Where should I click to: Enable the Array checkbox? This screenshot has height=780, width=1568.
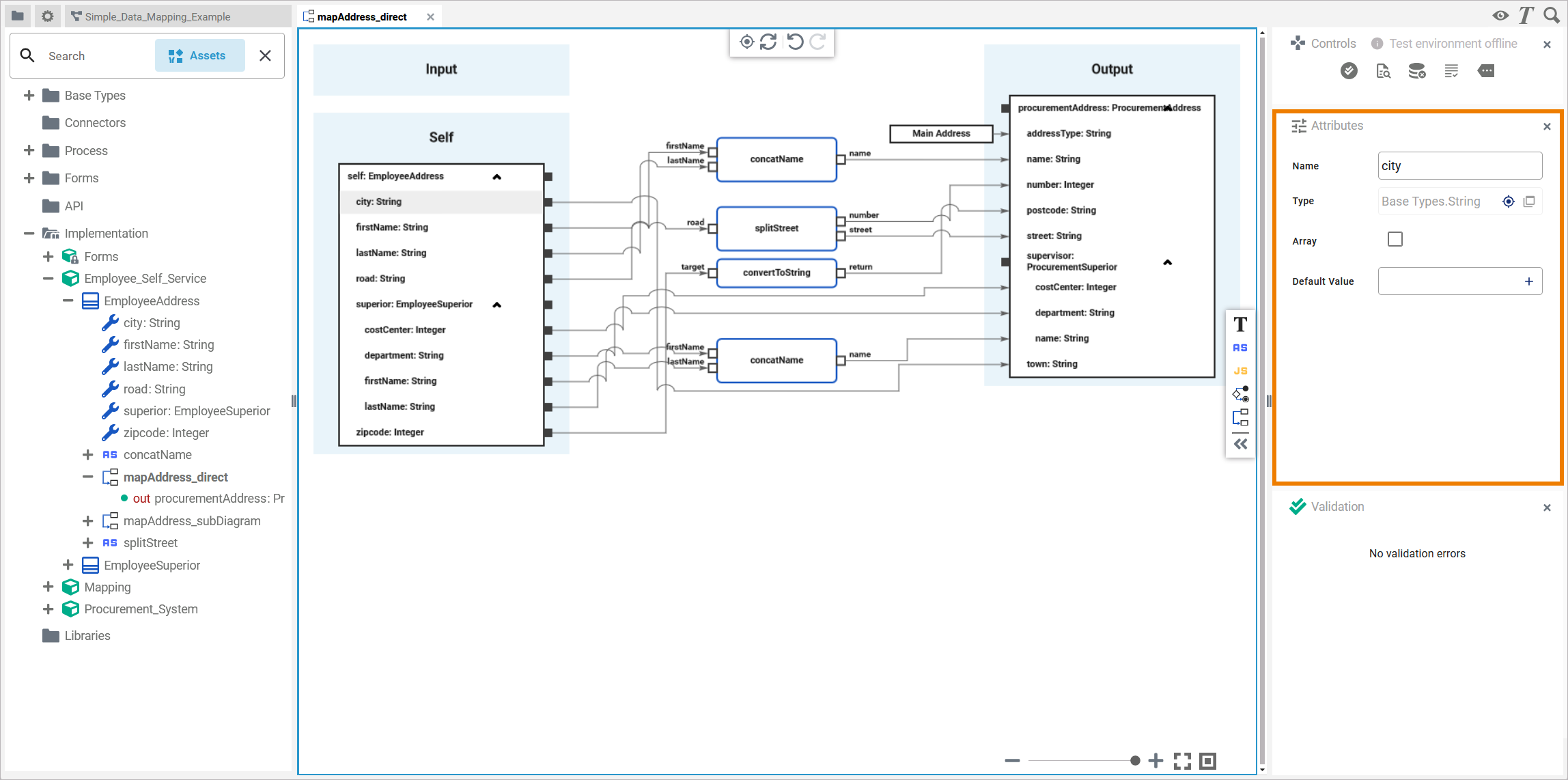click(1395, 240)
